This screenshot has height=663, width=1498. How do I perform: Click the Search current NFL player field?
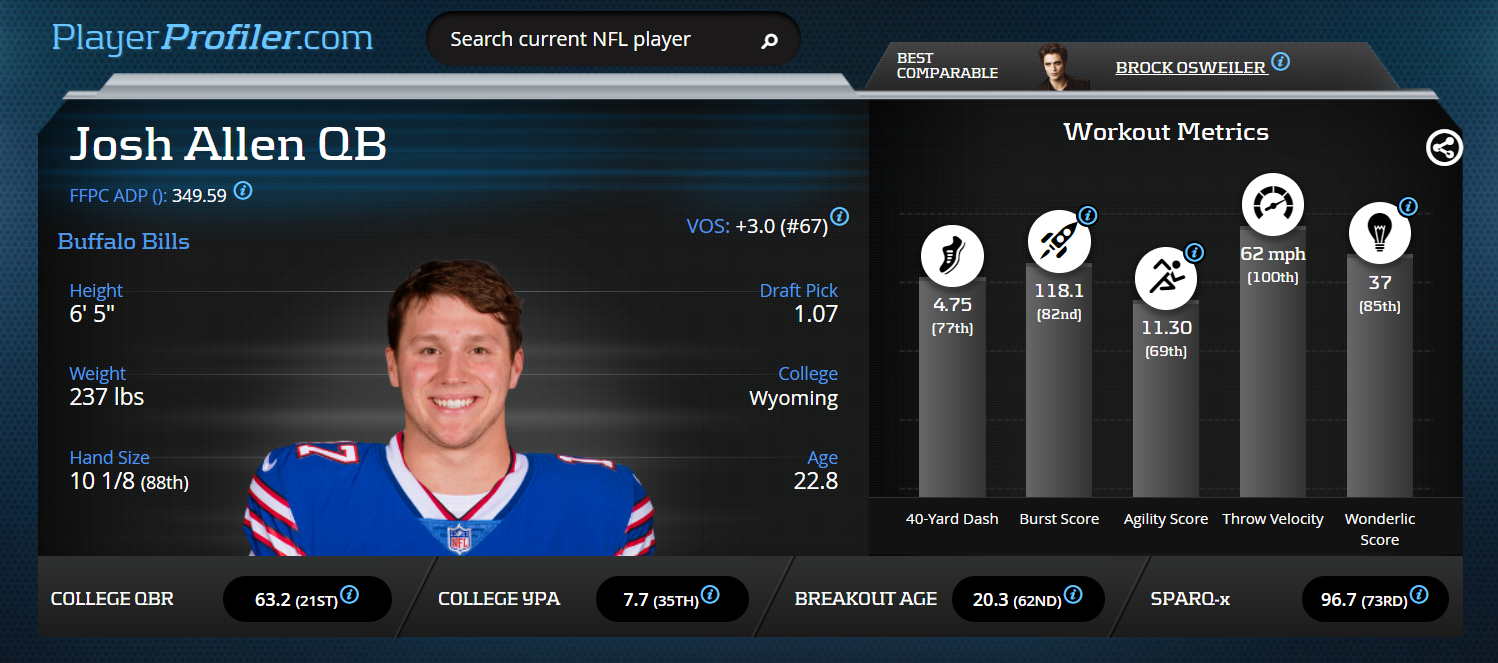click(x=595, y=40)
